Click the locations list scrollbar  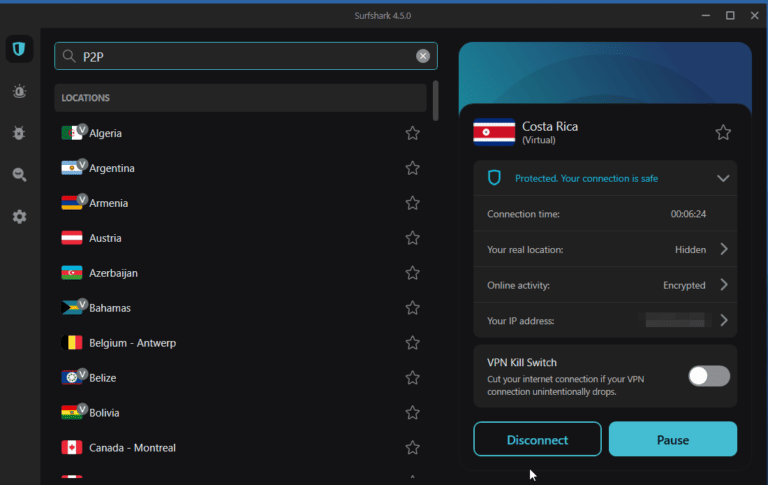[x=435, y=101]
